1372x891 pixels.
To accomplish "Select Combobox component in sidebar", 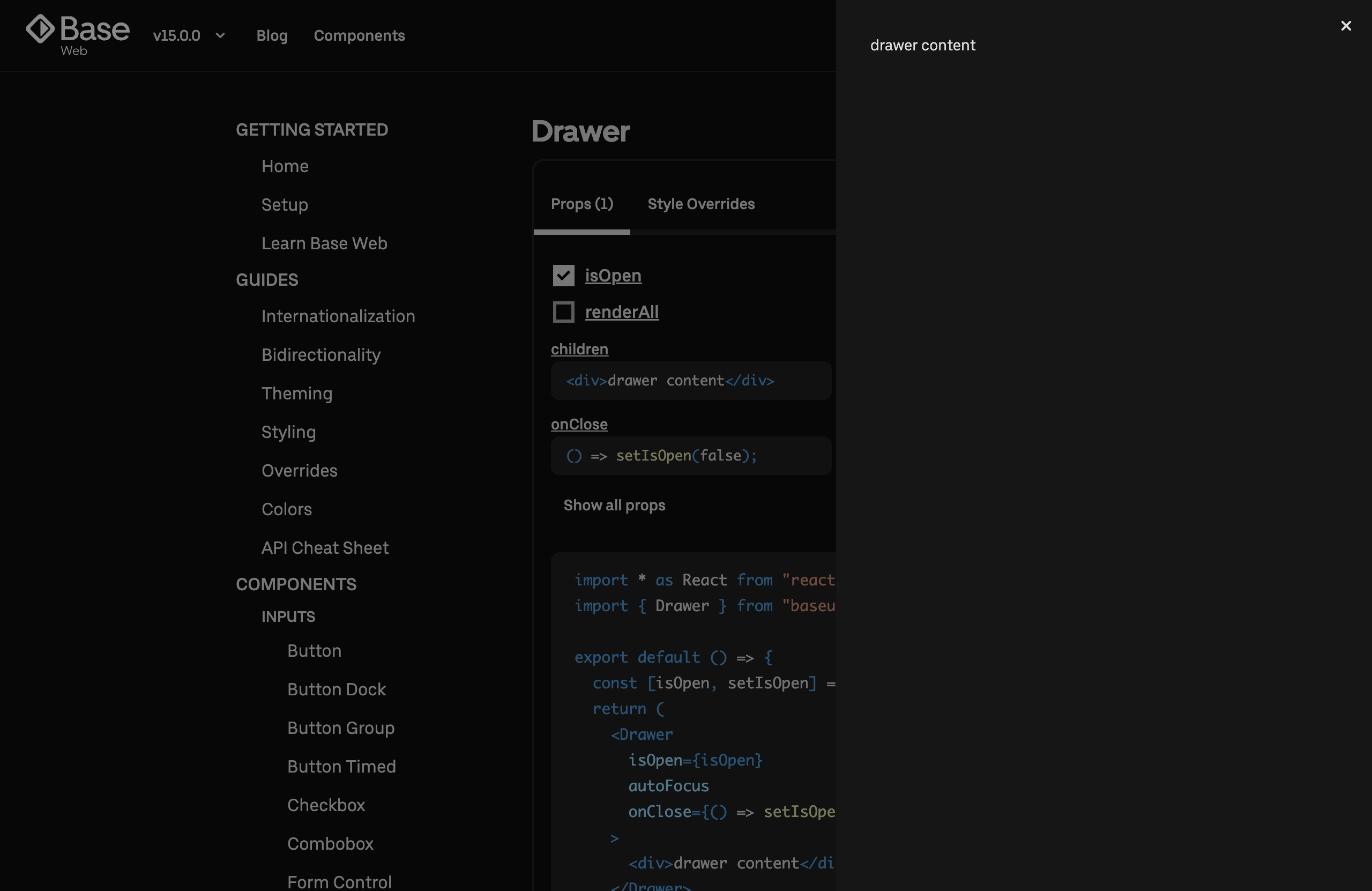I will 330,844.
